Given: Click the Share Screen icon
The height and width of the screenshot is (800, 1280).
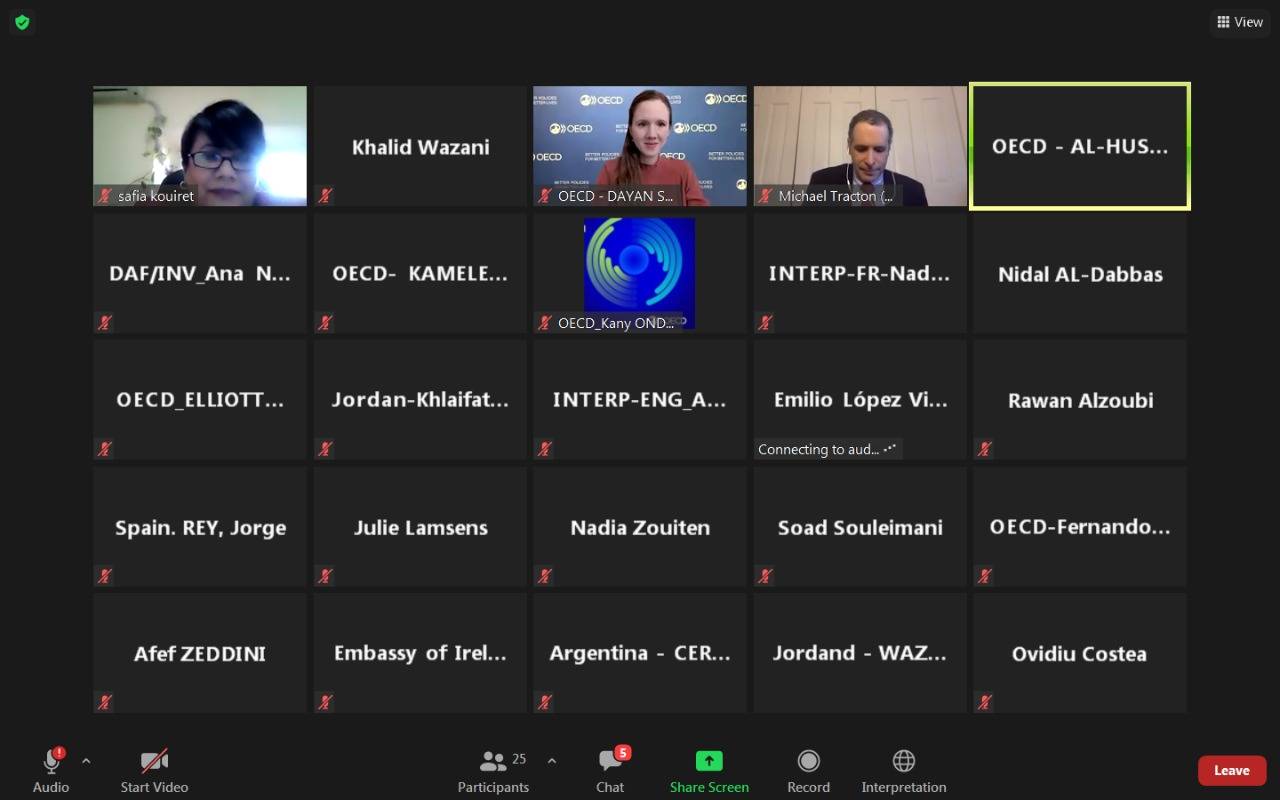Looking at the screenshot, I should 709,762.
